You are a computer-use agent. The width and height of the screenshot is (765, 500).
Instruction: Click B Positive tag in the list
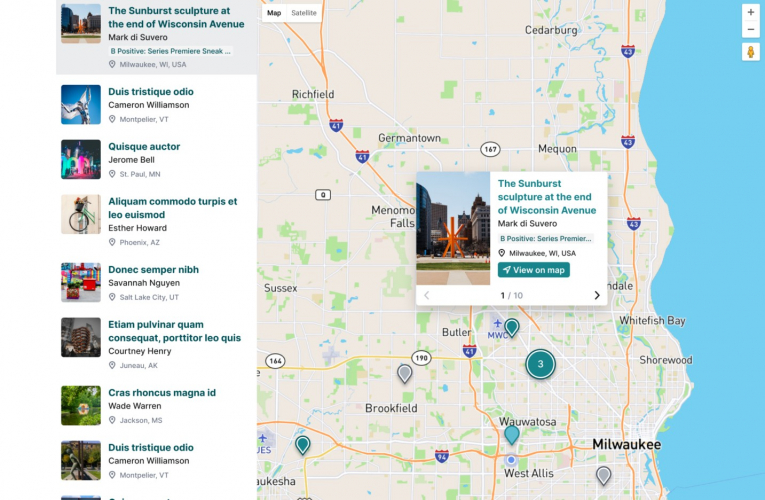[170, 51]
